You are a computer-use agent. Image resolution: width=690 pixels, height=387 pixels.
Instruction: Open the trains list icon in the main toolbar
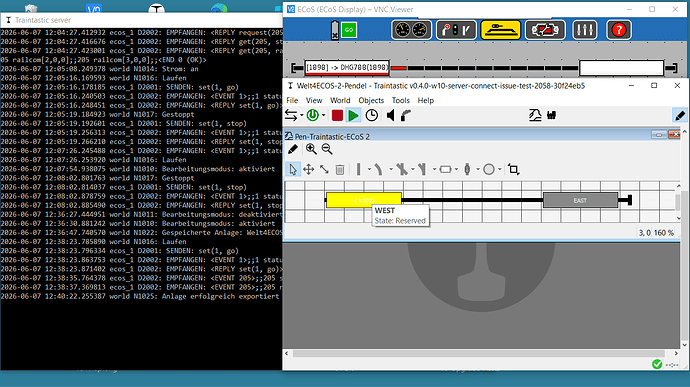click(551, 115)
